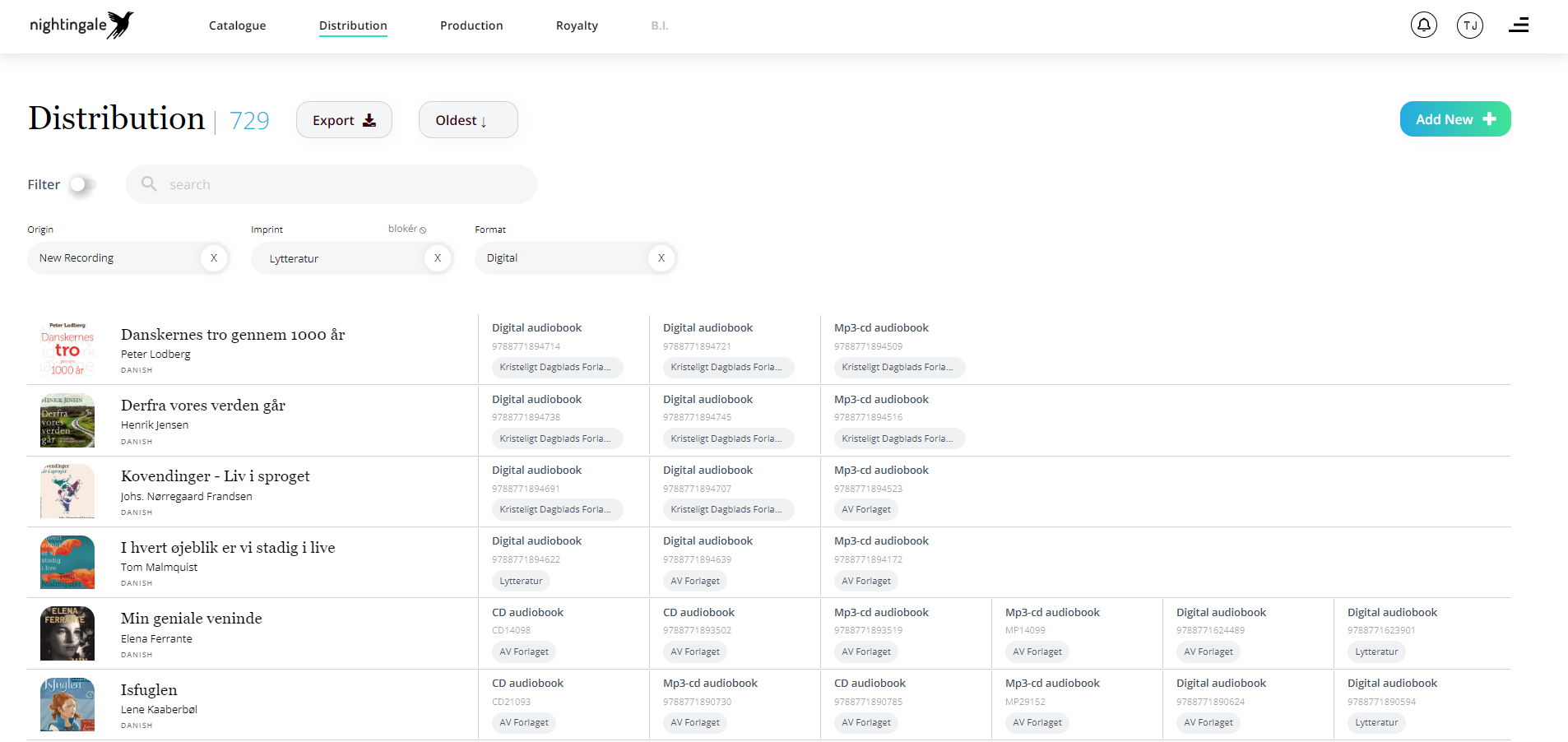Open the Royalty tab
The height and width of the screenshot is (742, 1568).
tap(577, 26)
